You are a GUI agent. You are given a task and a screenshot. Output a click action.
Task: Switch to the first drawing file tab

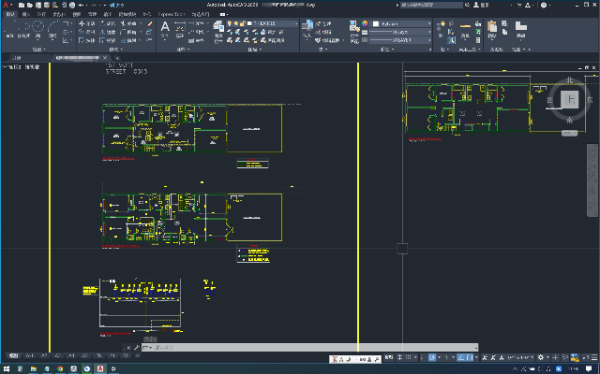pos(17,58)
